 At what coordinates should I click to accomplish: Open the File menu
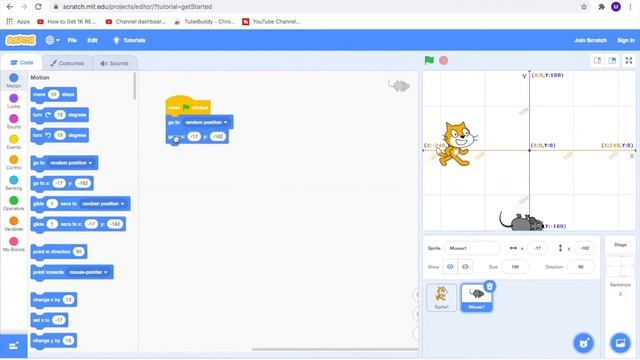click(72, 40)
